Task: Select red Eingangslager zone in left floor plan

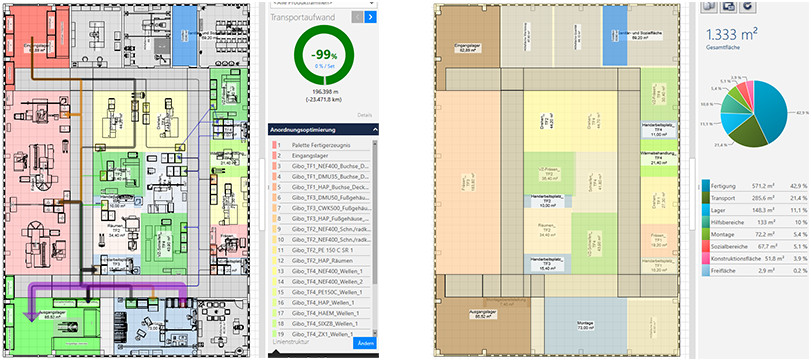Action: (x=36, y=37)
